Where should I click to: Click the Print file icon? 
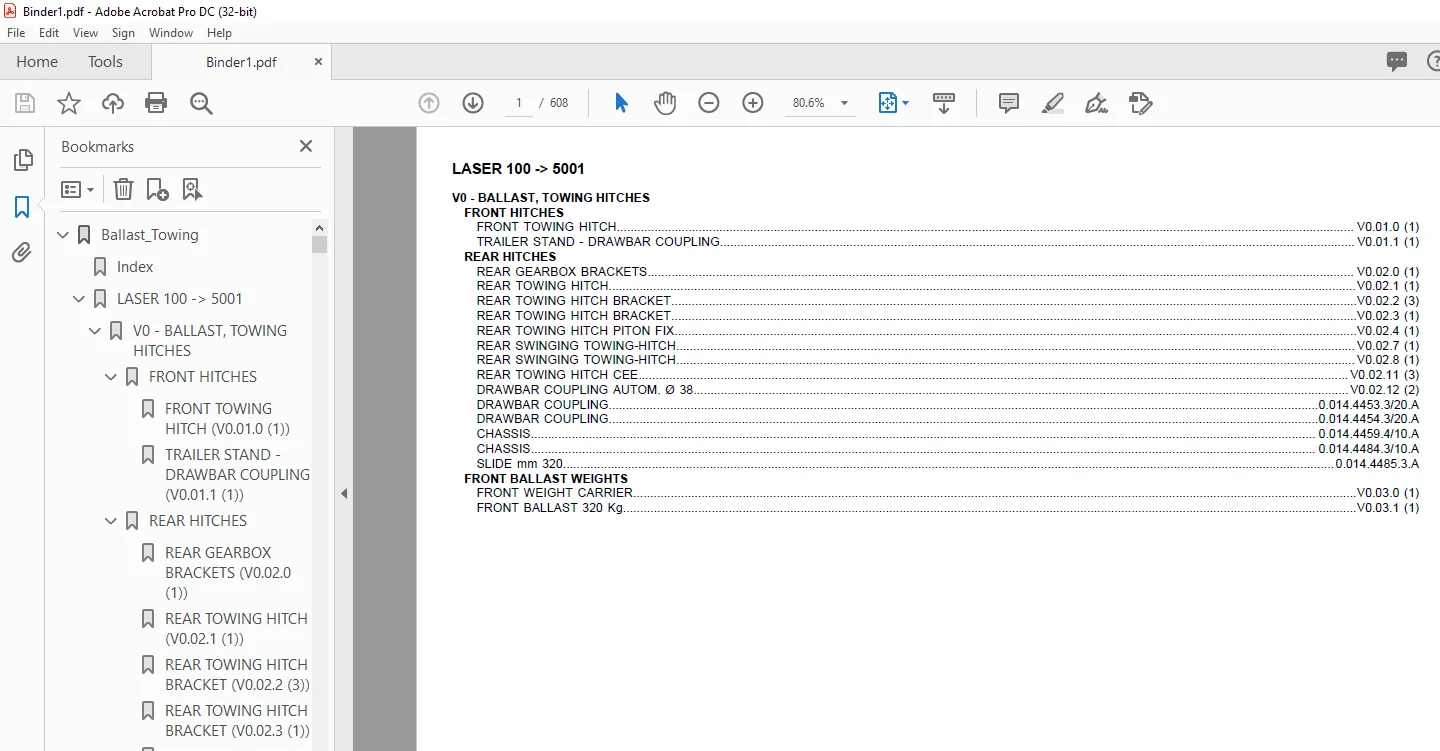point(156,103)
